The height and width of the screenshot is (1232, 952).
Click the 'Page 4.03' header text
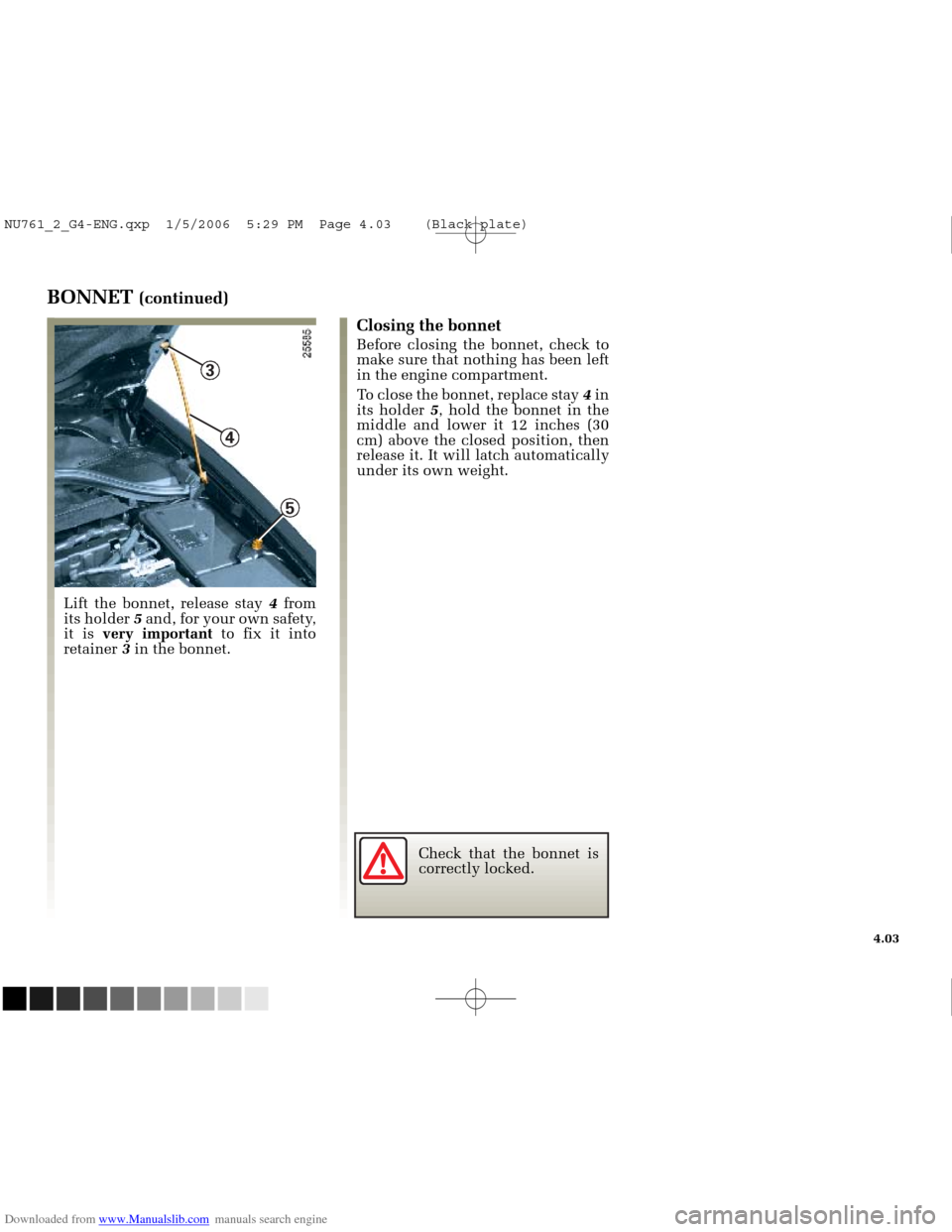click(355, 225)
